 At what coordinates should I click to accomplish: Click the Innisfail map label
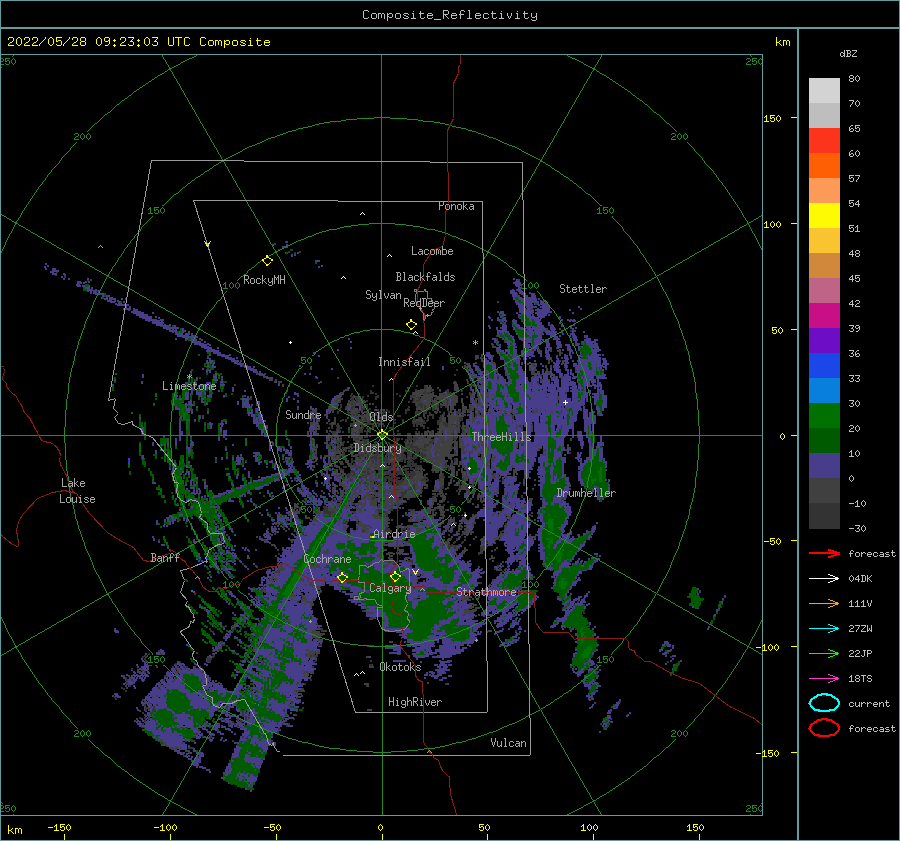click(404, 362)
